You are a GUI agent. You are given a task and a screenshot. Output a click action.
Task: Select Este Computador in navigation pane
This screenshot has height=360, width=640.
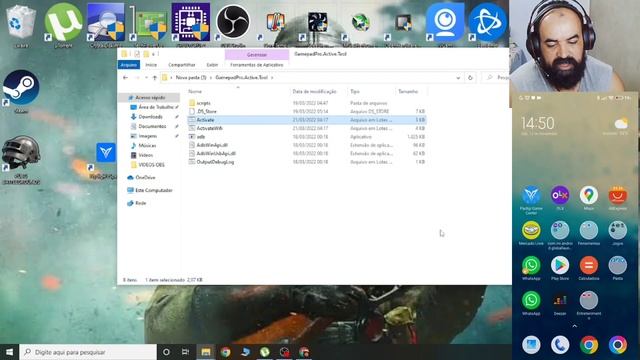153,190
